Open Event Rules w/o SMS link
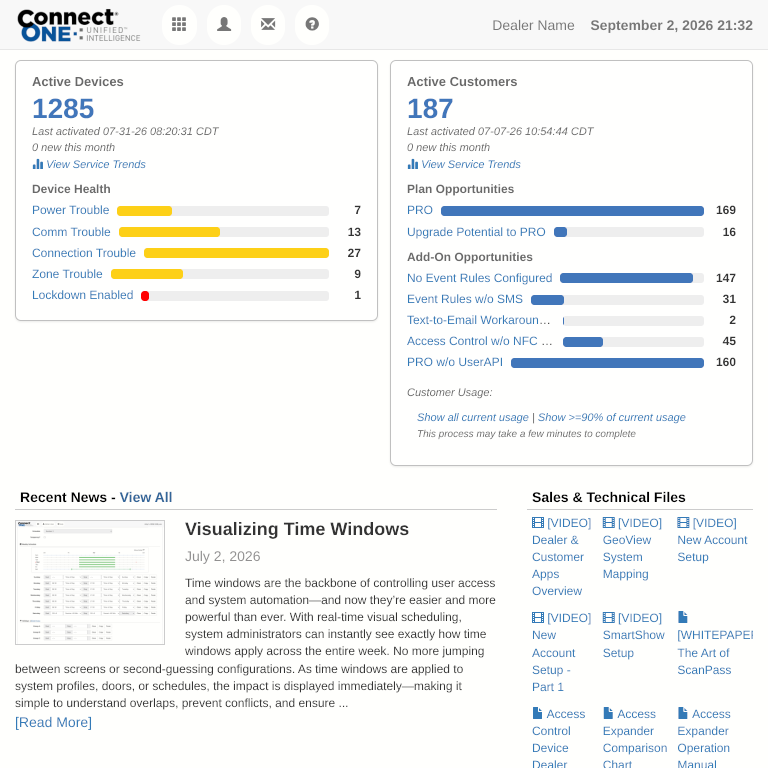Screen dimensions: 768x768 [x=465, y=299]
